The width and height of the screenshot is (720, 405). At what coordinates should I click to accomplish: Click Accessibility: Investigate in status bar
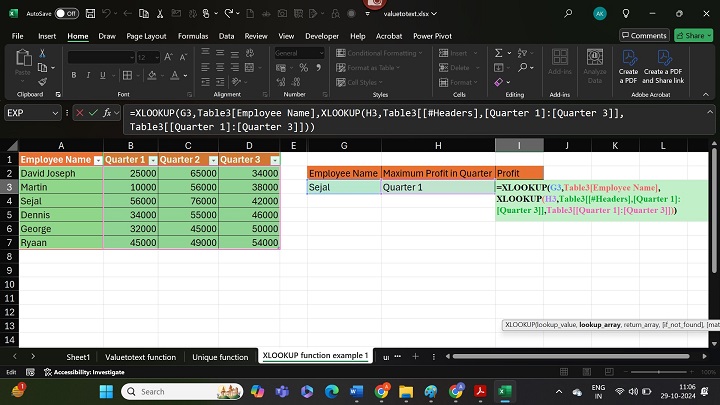(90, 372)
